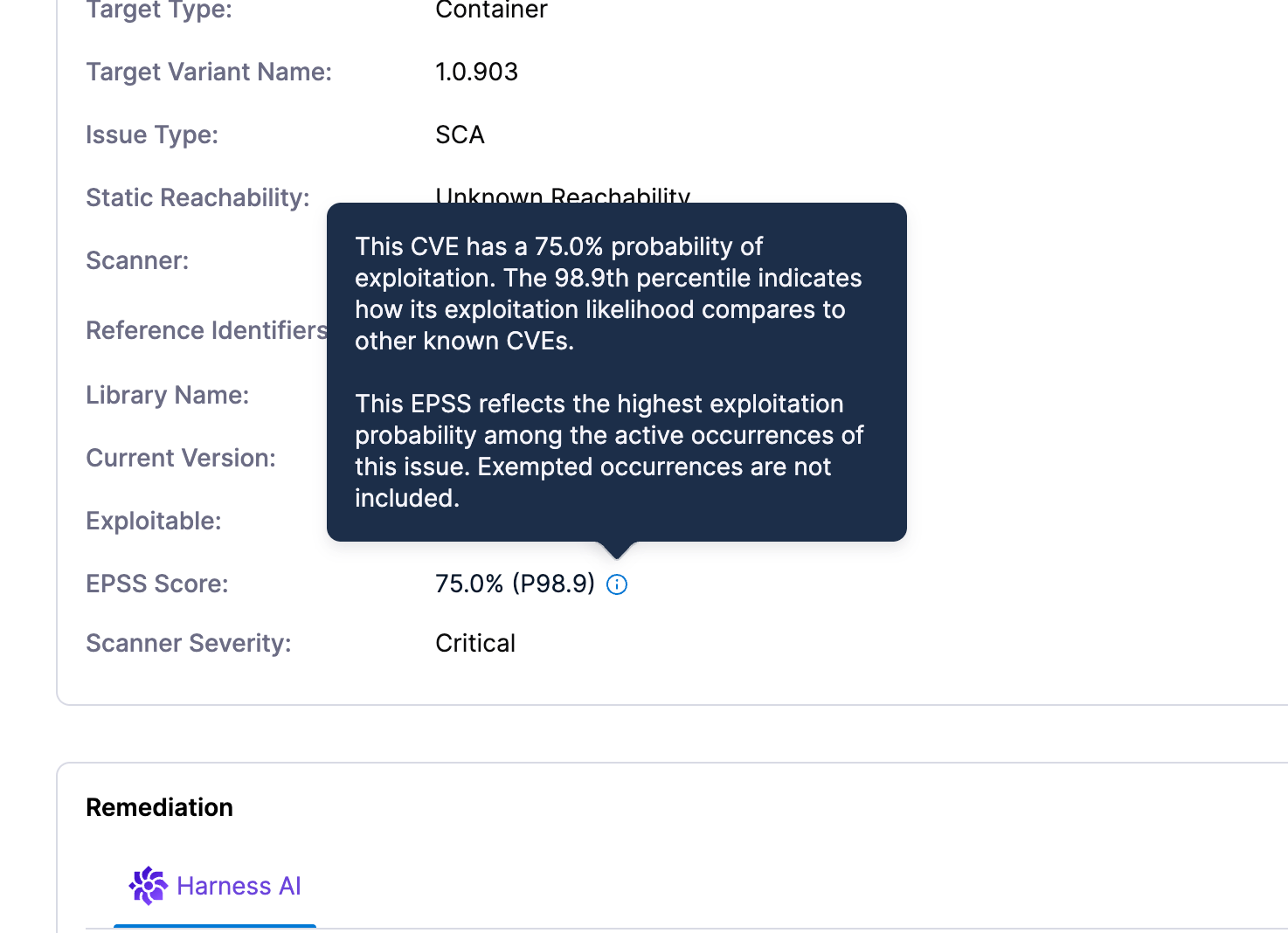Click the Library Name field label
The height and width of the screenshot is (933, 1288).
[x=168, y=395]
